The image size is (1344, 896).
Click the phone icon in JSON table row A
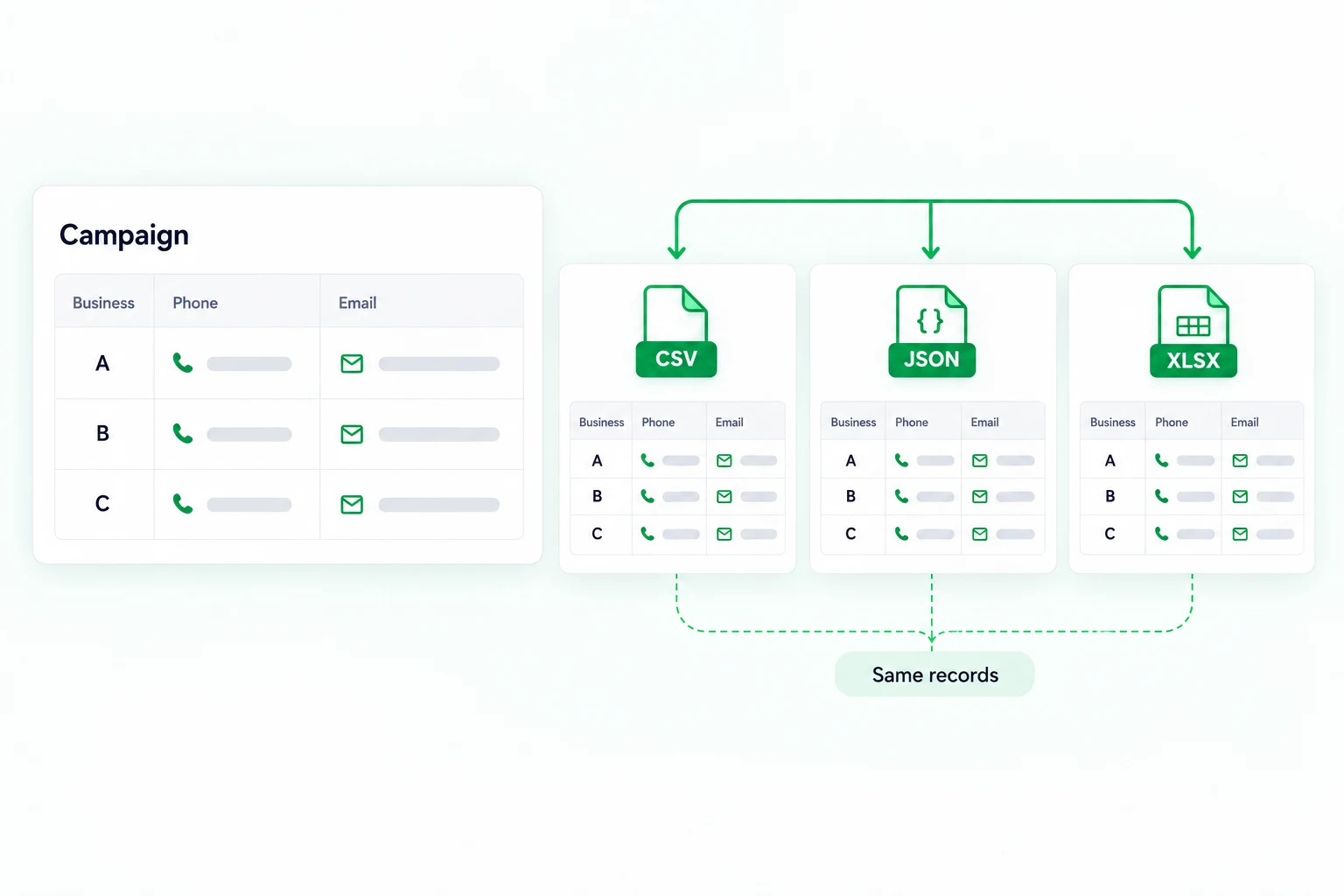(901, 460)
